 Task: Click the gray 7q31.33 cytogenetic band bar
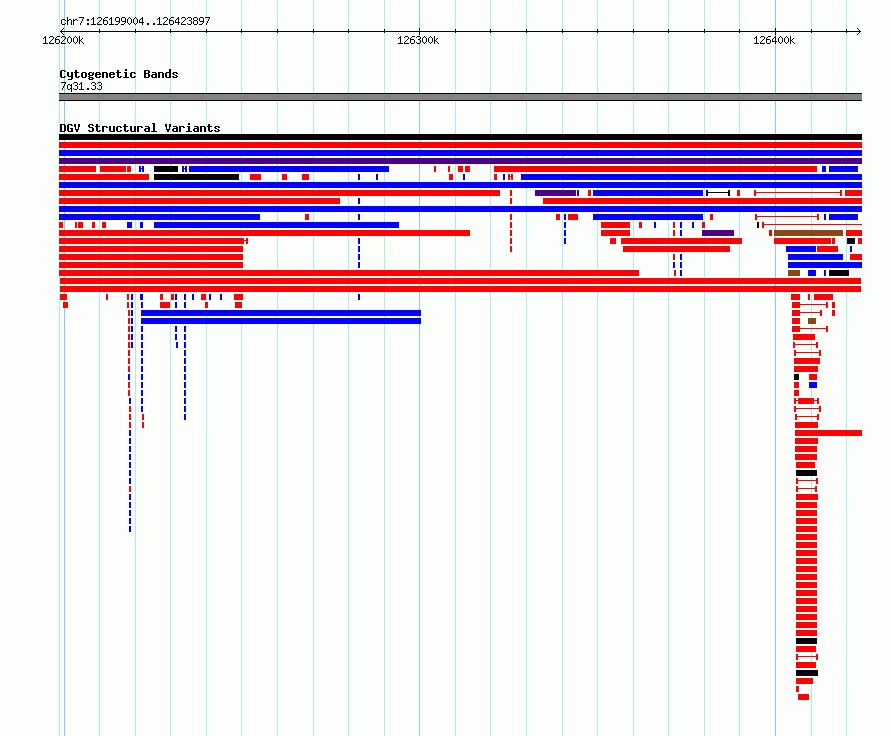pos(460,97)
